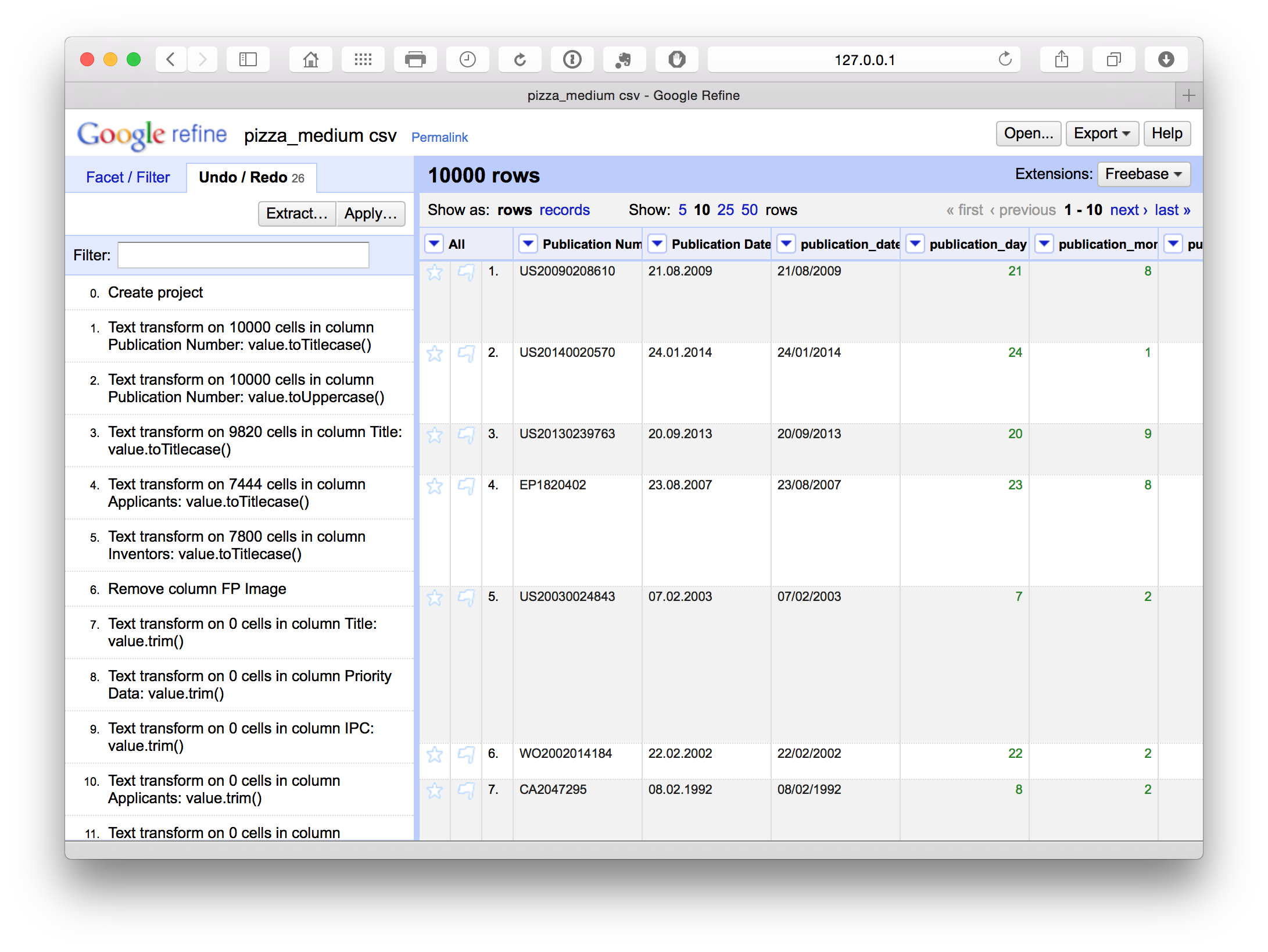Open the Top Sites grid icon
1268x952 pixels.
363,59
